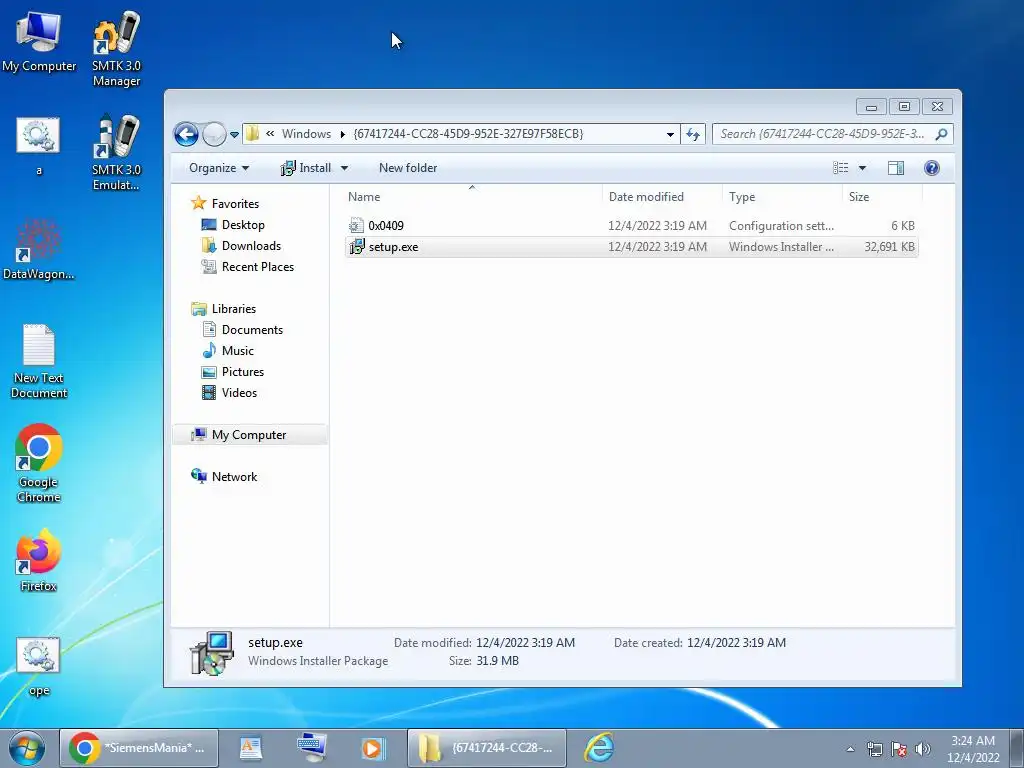This screenshot has width=1024, height=768.
Task: Sort by Size column header
Action: 882,197
